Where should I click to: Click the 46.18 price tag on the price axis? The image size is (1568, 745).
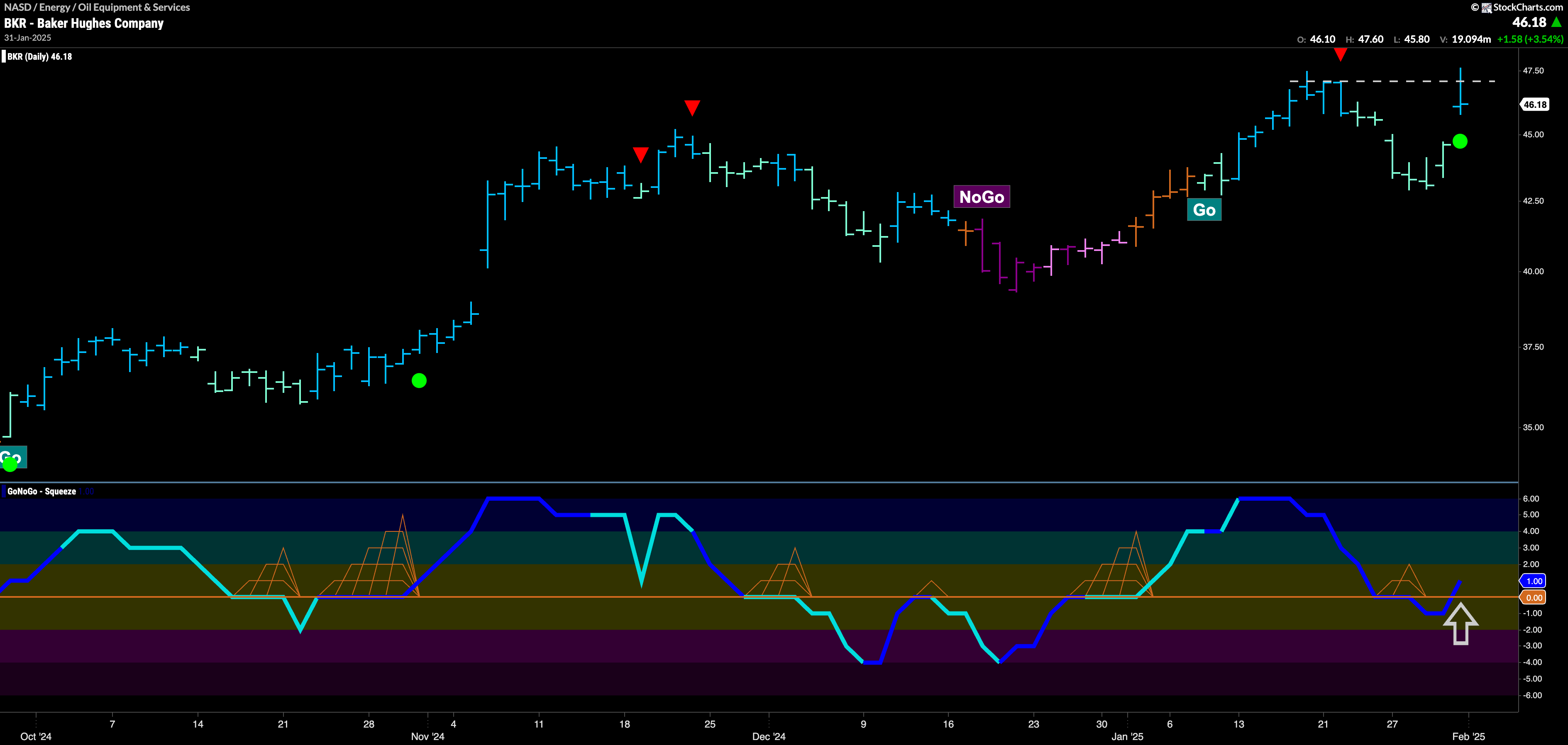pyautogui.click(x=1535, y=105)
